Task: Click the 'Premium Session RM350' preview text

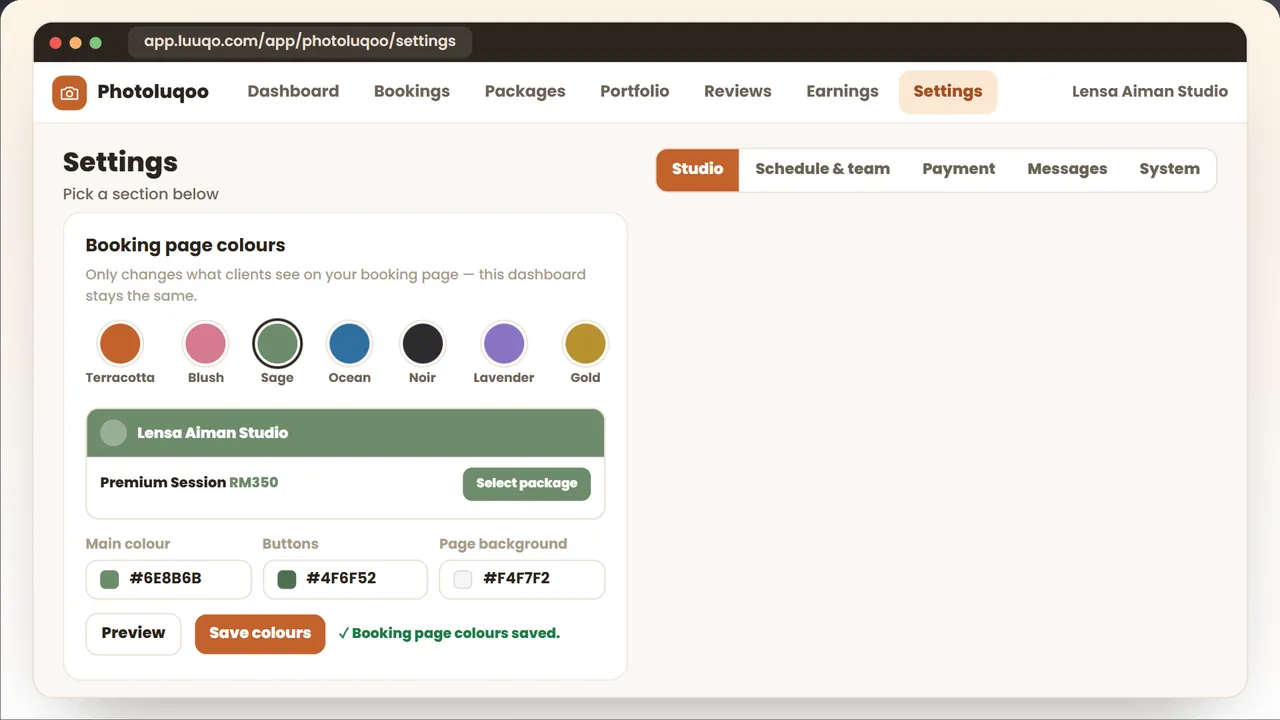Action: [x=189, y=483]
